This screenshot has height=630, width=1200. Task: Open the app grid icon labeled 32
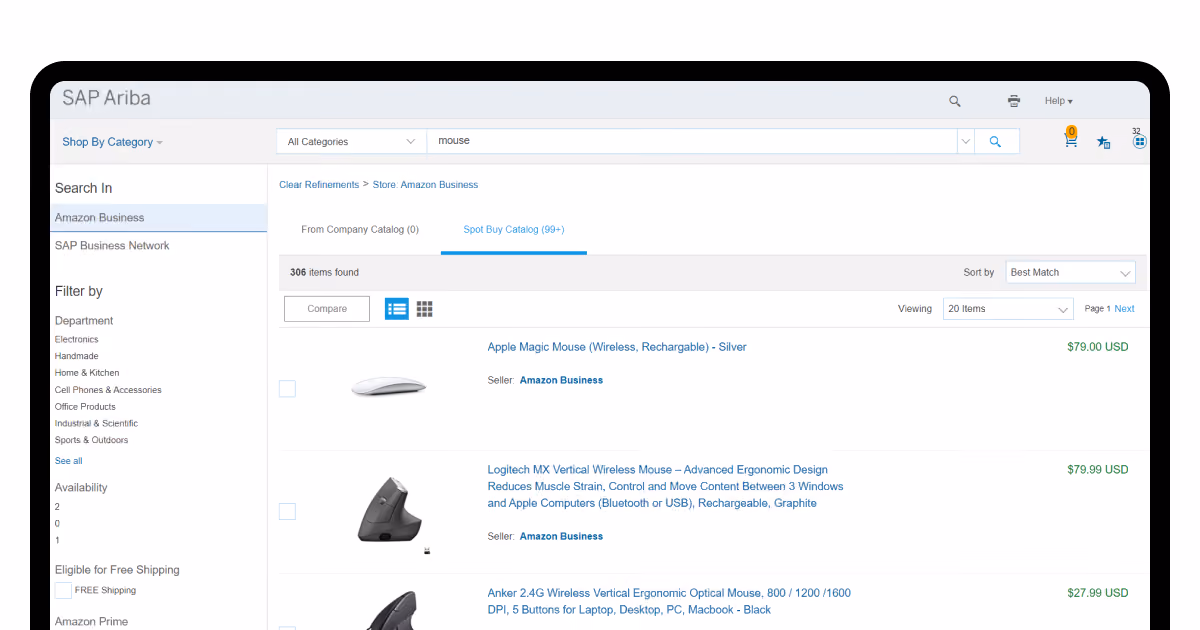1139,141
